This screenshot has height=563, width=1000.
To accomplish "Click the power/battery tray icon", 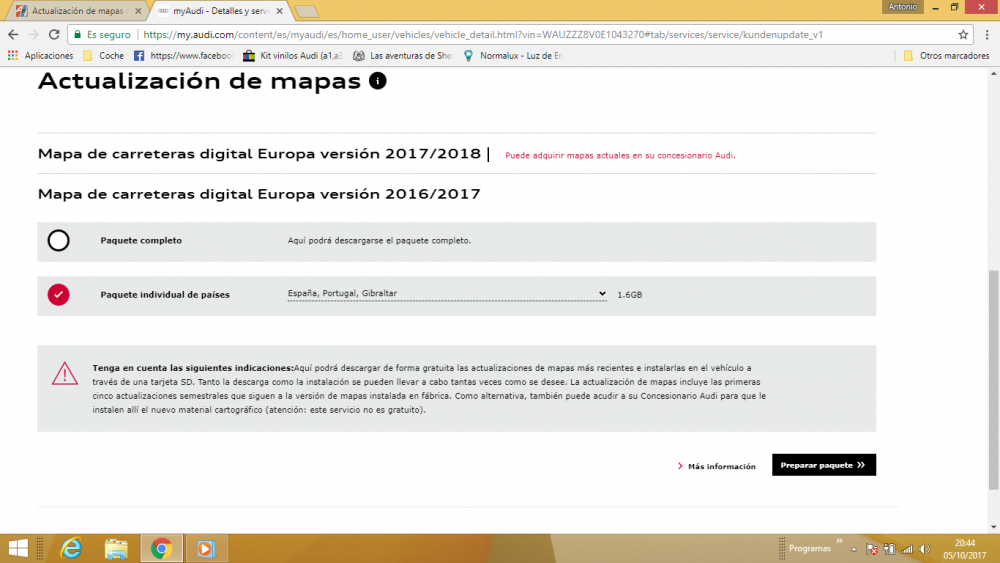I will point(890,549).
